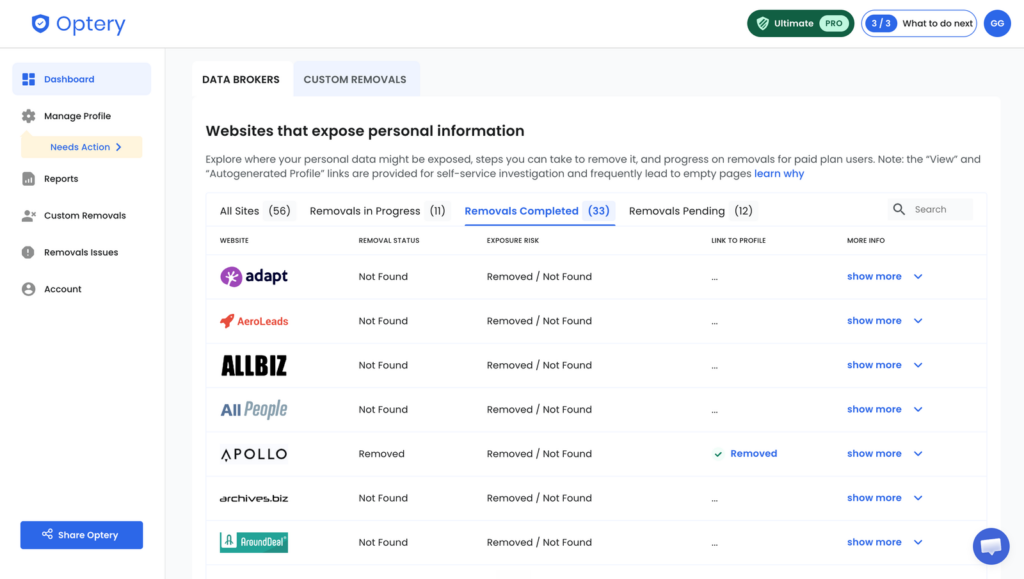Click the Reports chart icon
The width and height of the screenshot is (1024, 579).
click(28, 178)
